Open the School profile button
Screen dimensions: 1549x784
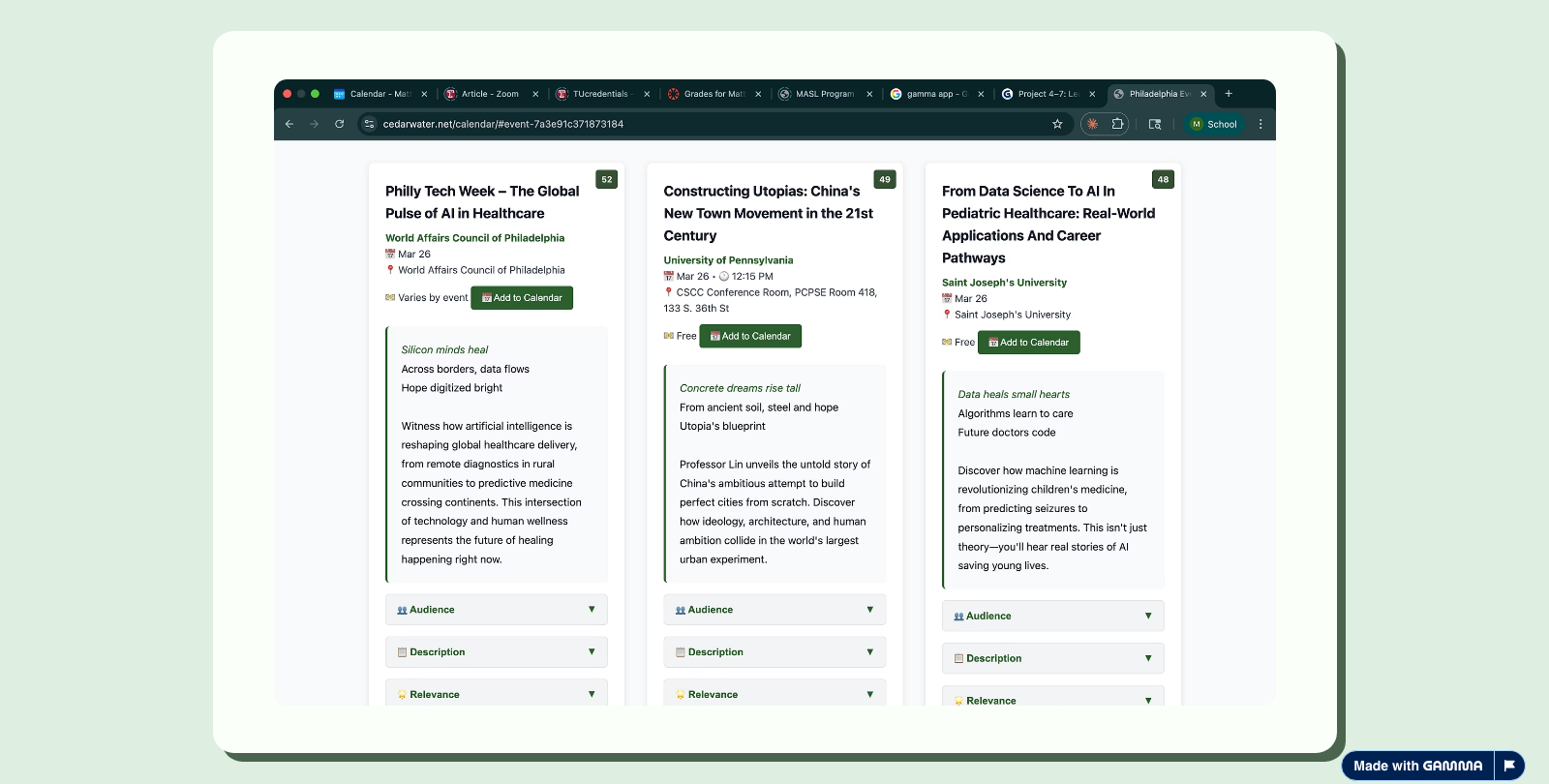tap(1213, 124)
